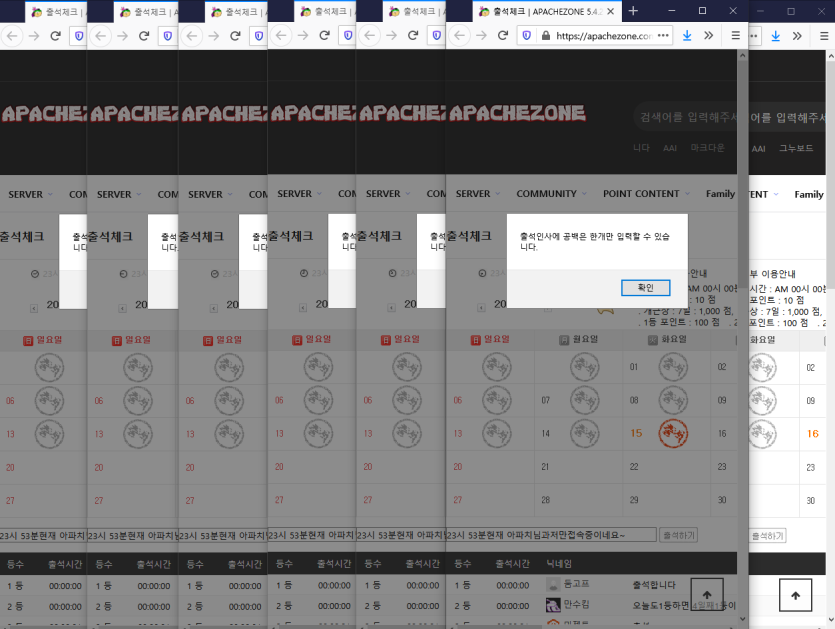Image resolution: width=835 pixels, height=629 pixels.
Task: Open the hamburger menu in the front window
Action: click(735, 35)
